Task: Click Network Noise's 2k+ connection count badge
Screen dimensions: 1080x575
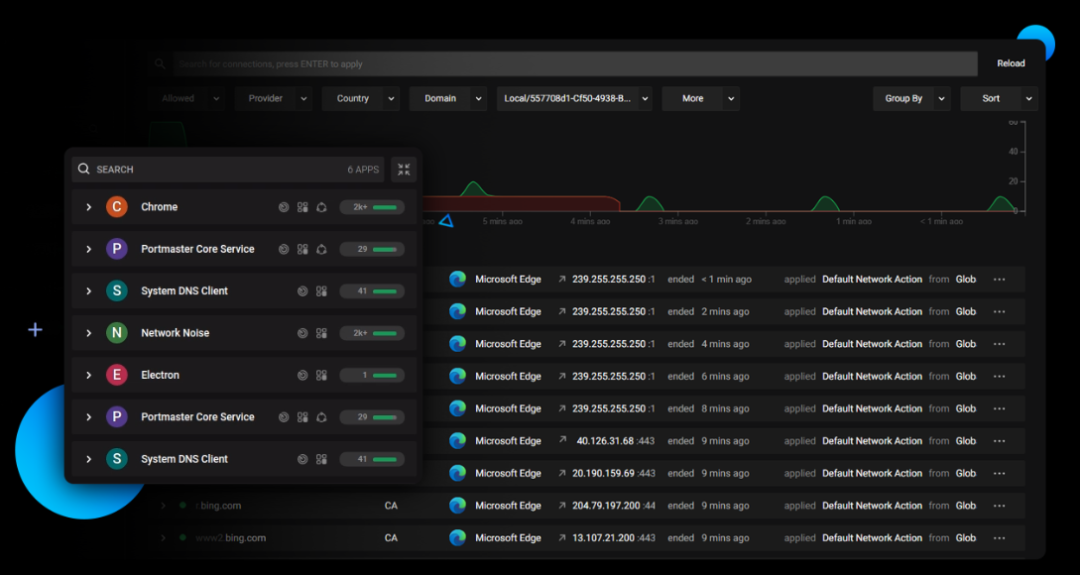Action: 372,333
